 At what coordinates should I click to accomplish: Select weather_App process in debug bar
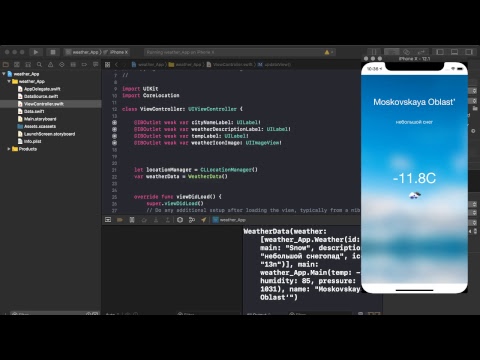click(230, 220)
